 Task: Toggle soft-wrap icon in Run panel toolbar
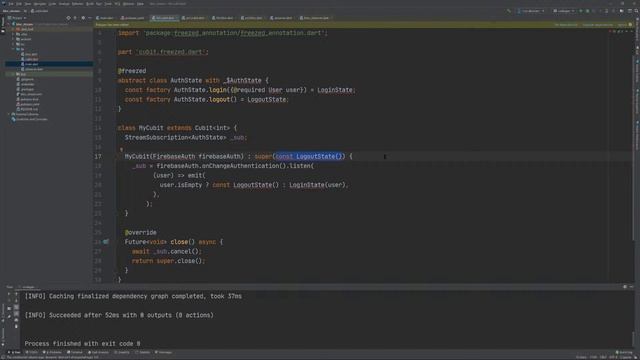point(16,307)
